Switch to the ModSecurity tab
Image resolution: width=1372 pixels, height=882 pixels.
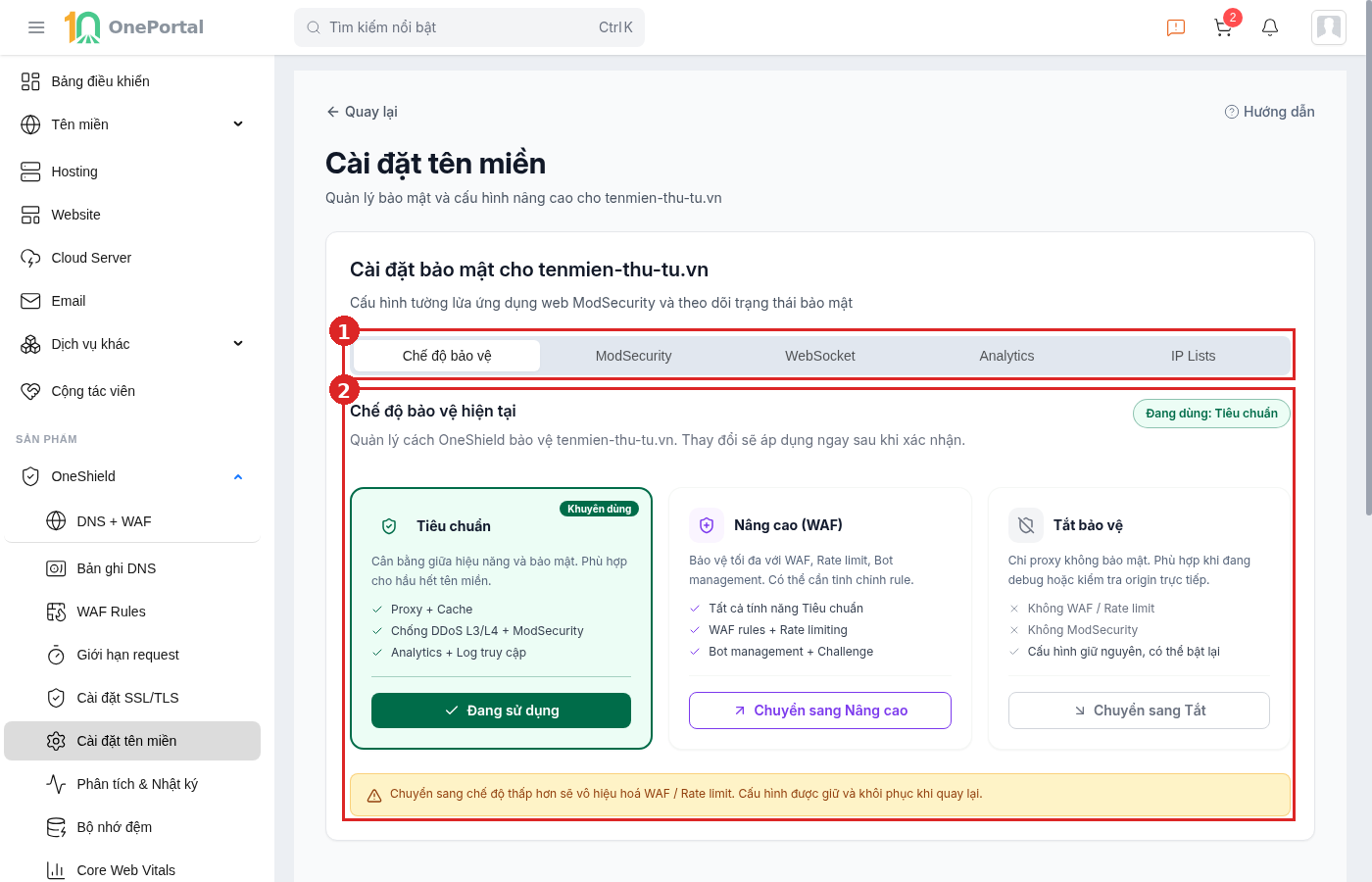[x=633, y=356]
